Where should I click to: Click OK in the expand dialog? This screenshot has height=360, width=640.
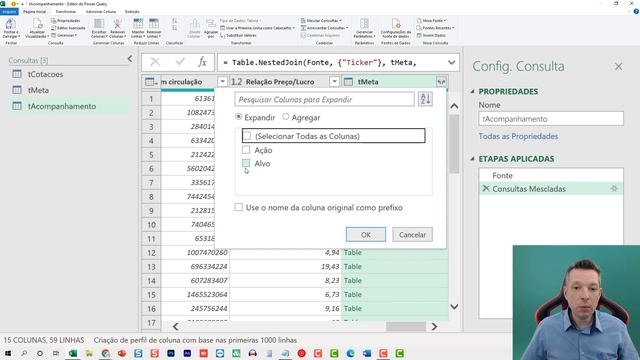click(366, 235)
